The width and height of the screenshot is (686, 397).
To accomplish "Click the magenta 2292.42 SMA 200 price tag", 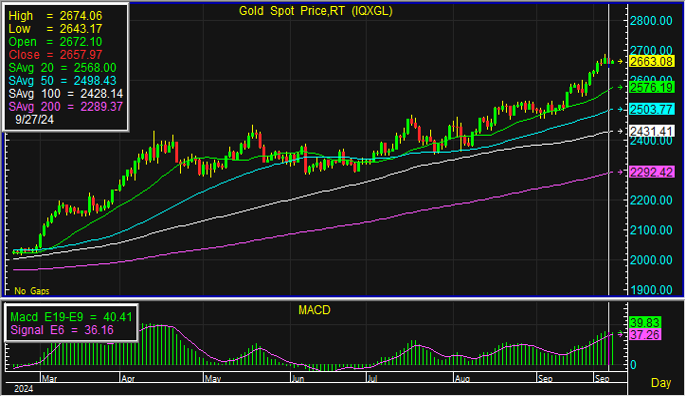I will click(651, 172).
